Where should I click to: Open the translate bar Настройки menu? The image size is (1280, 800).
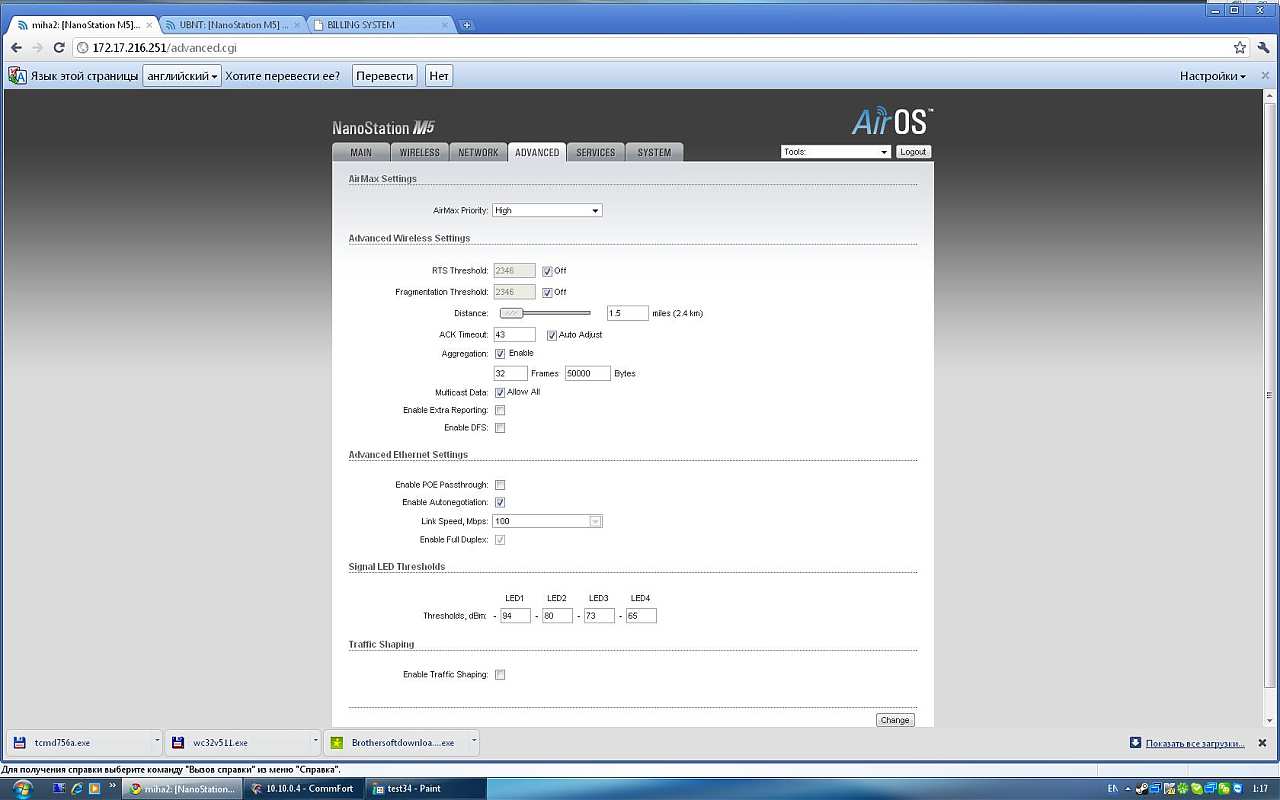point(1213,76)
